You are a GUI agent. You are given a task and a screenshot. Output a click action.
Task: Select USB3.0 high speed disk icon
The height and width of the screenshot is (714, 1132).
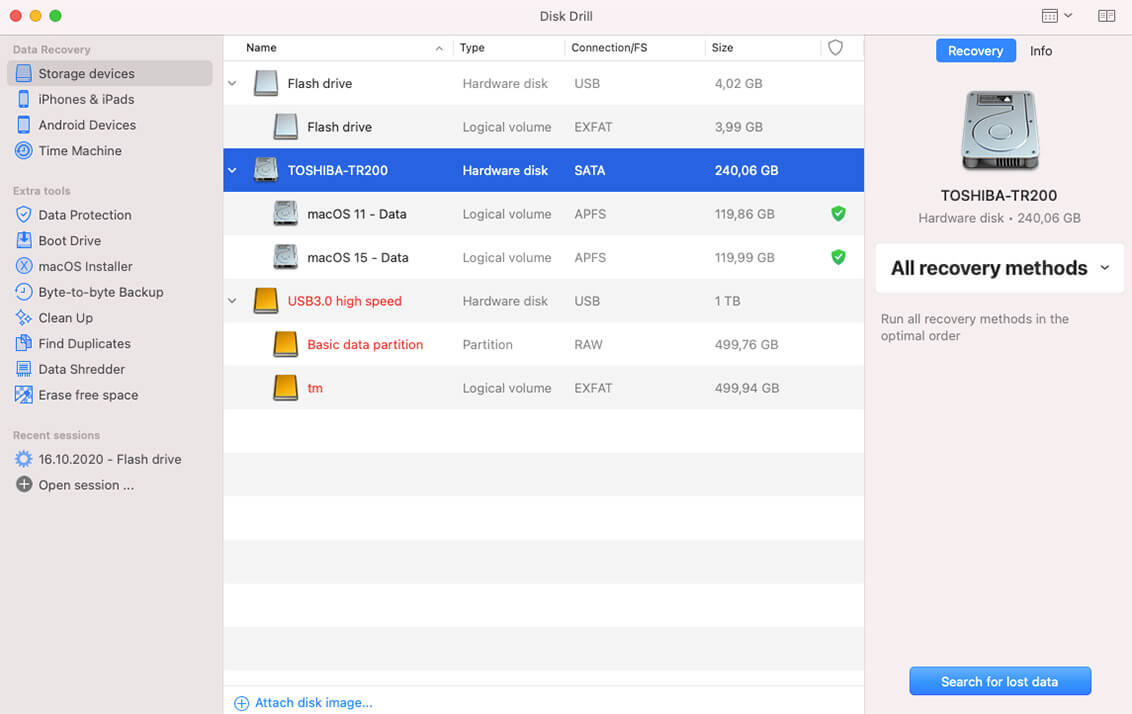[266, 301]
